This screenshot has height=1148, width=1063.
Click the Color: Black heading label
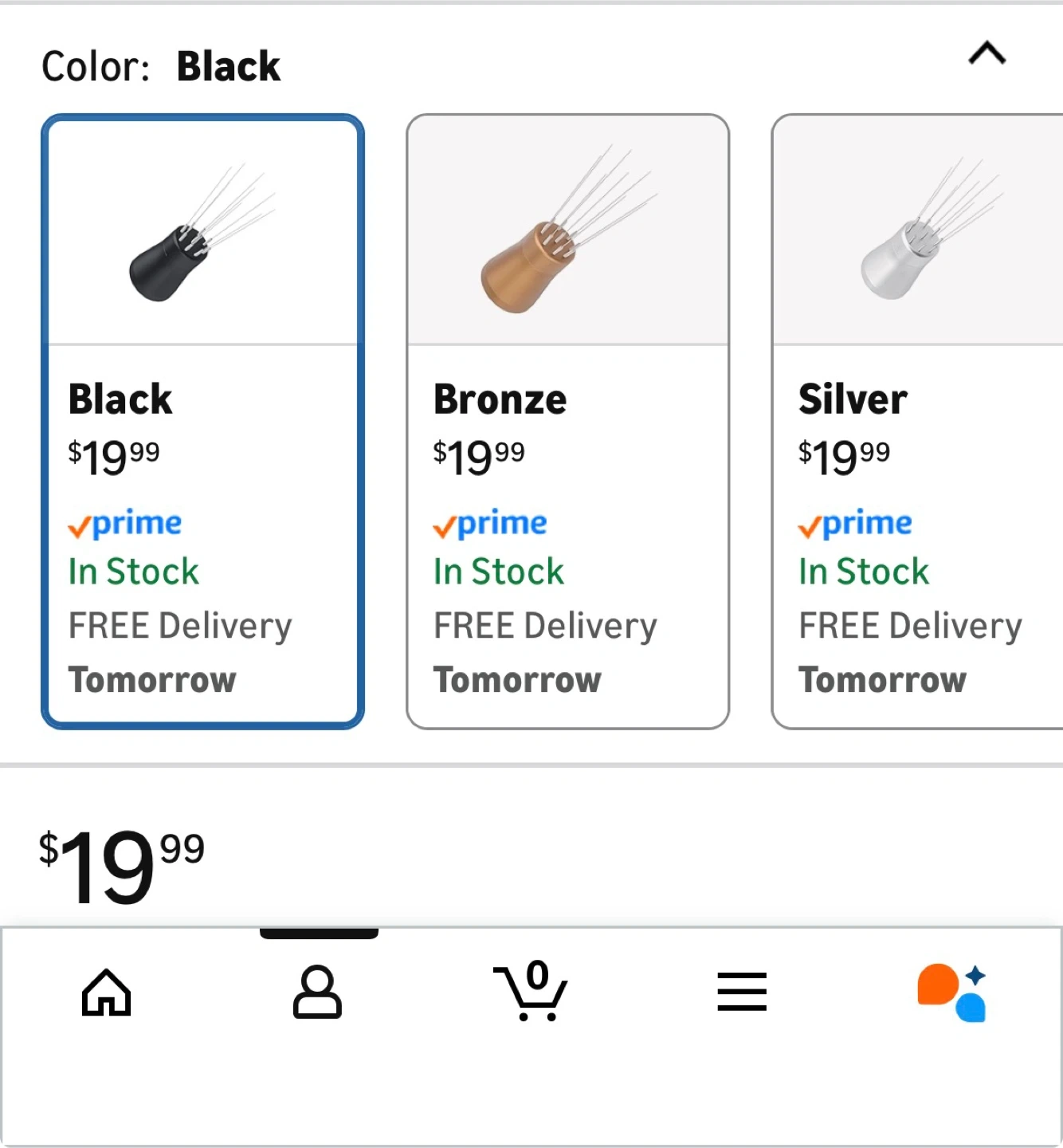click(x=161, y=66)
